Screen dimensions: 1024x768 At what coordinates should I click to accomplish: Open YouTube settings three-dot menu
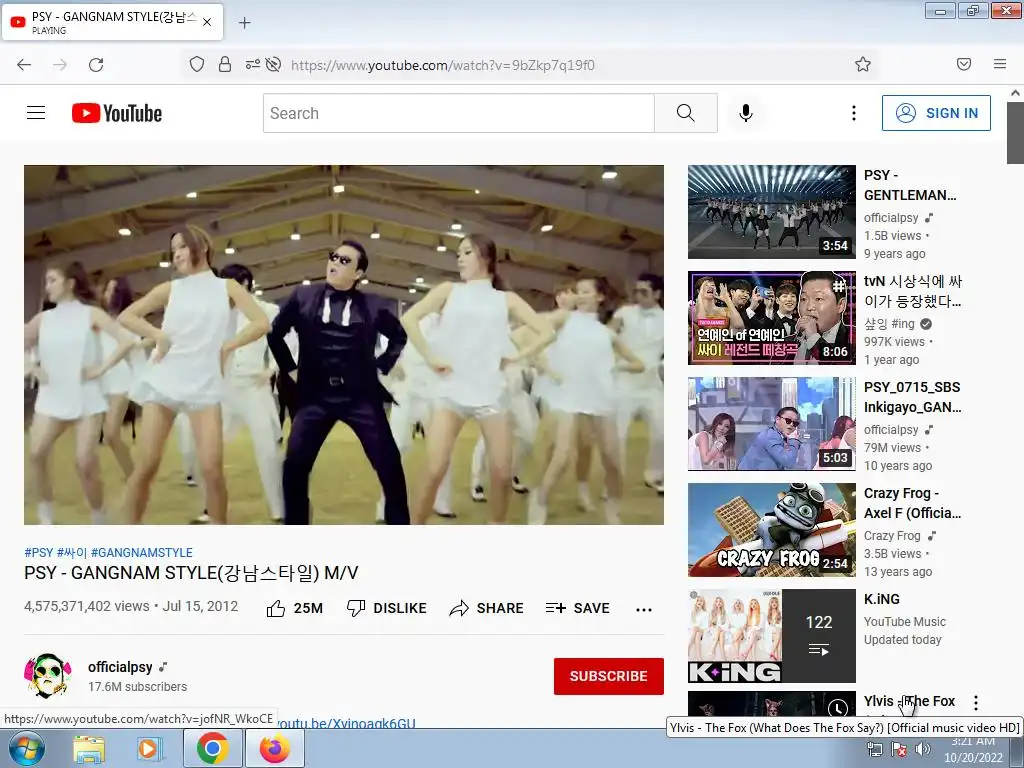[x=854, y=113]
